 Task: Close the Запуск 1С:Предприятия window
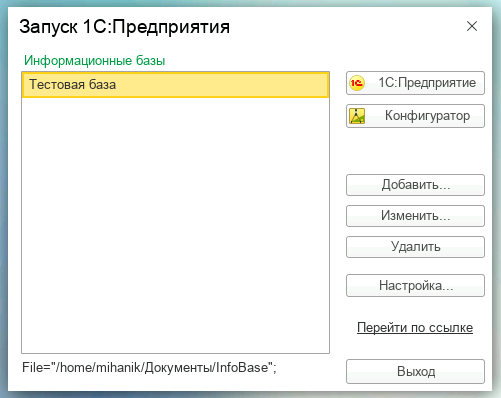point(472,26)
